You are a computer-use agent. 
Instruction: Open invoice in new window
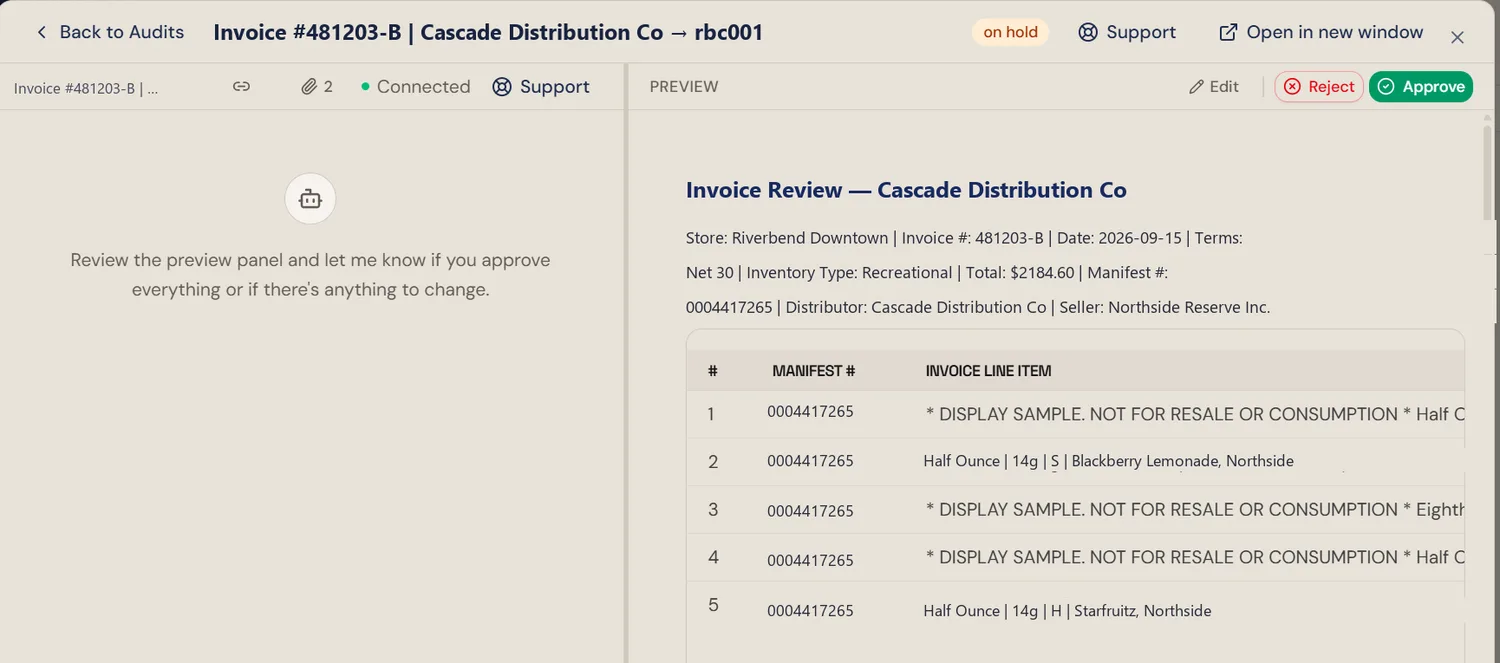(x=1321, y=32)
